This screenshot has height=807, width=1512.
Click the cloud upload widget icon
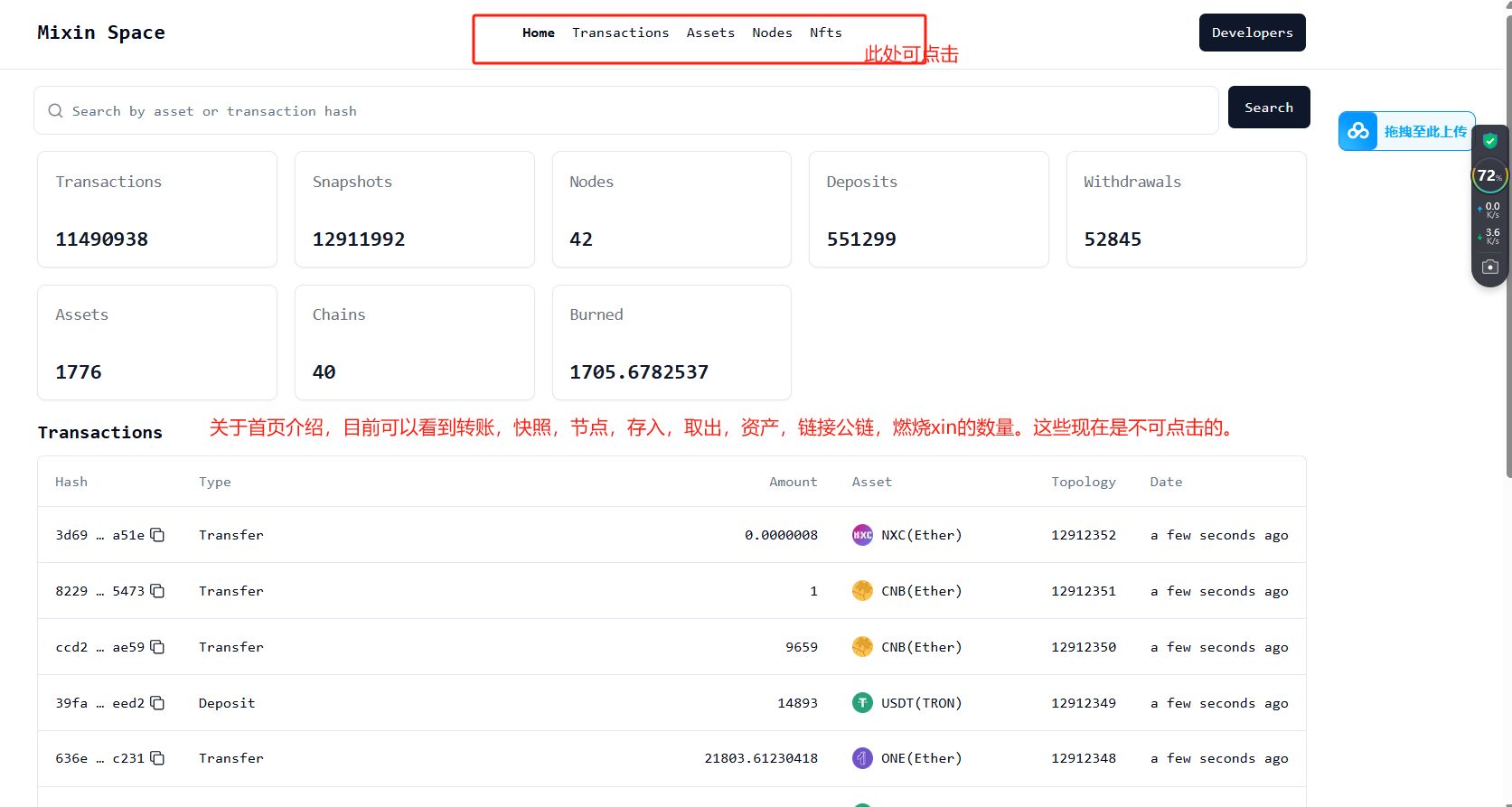(1358, 131)
